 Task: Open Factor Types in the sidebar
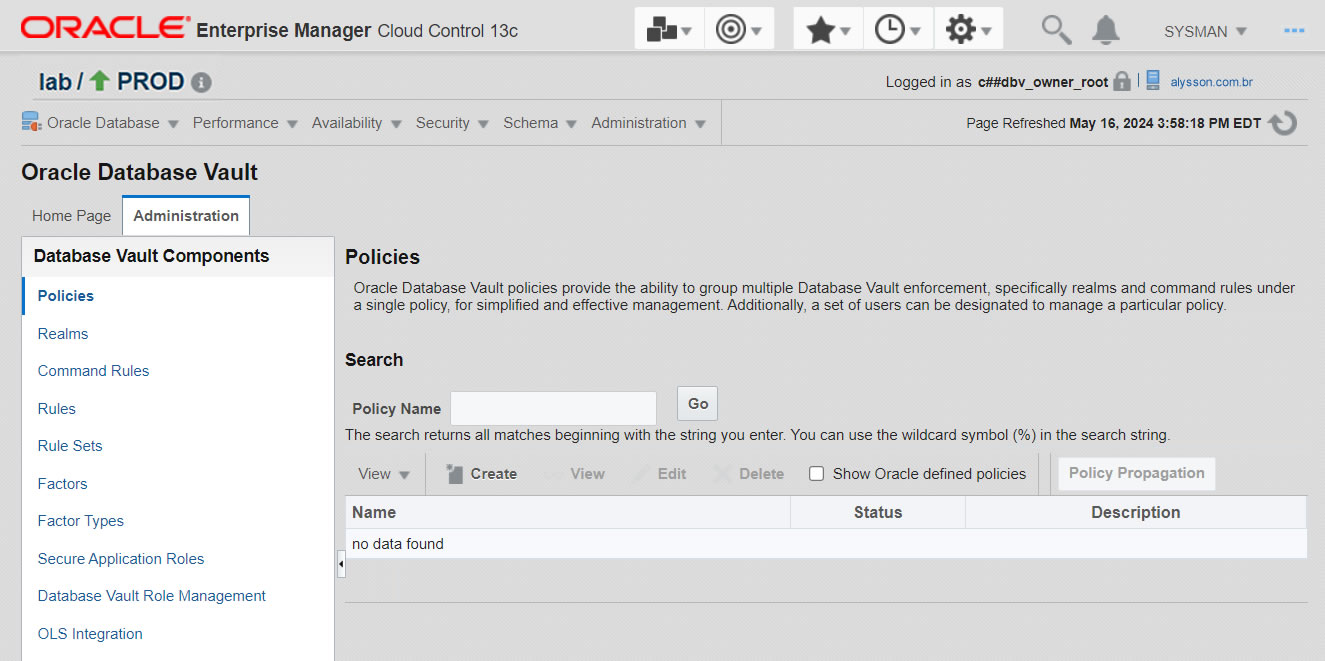[x=81, y=521]
